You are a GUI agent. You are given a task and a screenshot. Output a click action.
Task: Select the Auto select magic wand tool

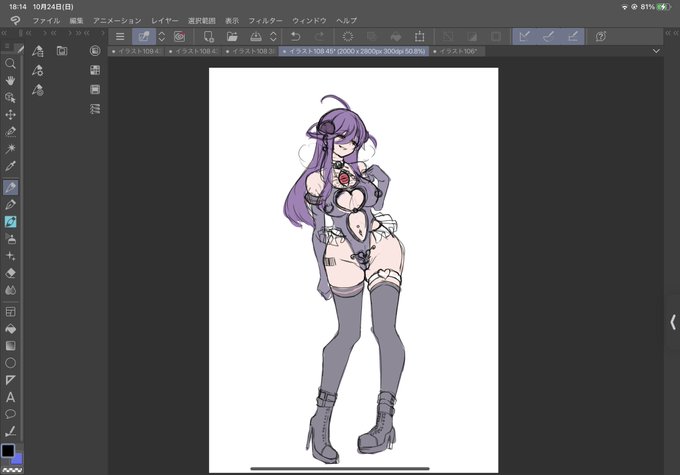coord(10,149)
